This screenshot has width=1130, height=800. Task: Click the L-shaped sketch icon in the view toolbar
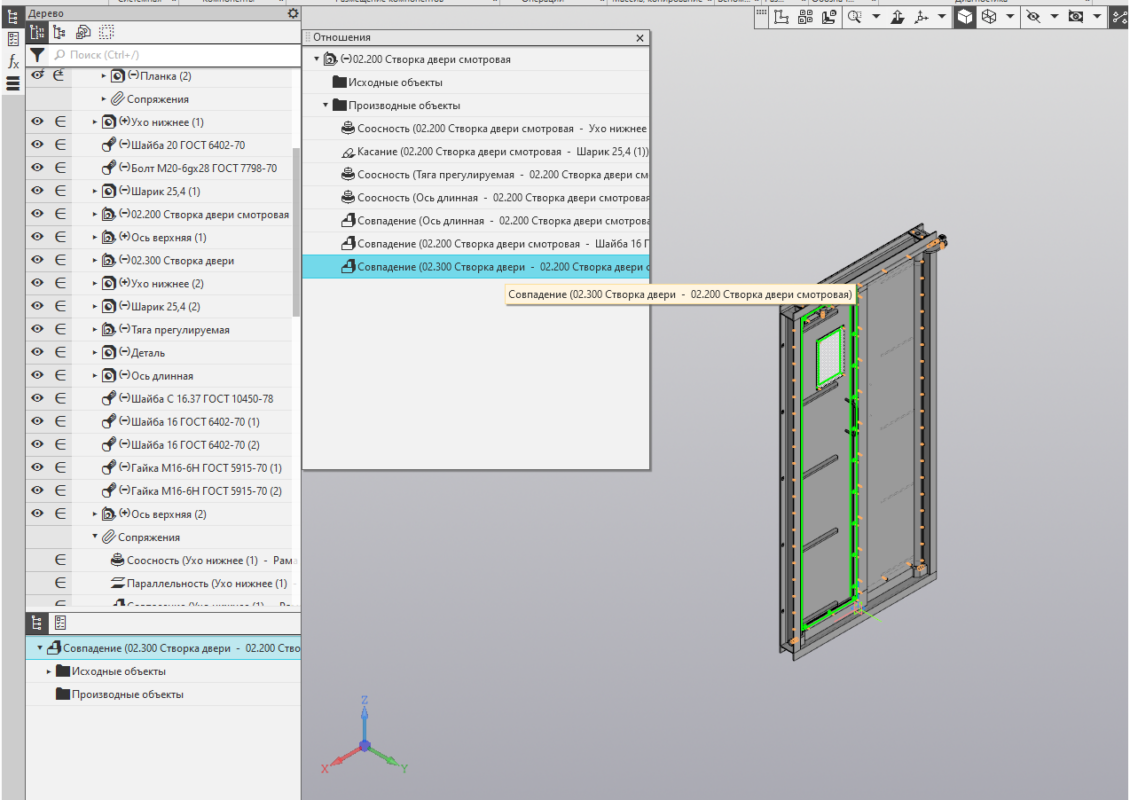coord(781,17)
